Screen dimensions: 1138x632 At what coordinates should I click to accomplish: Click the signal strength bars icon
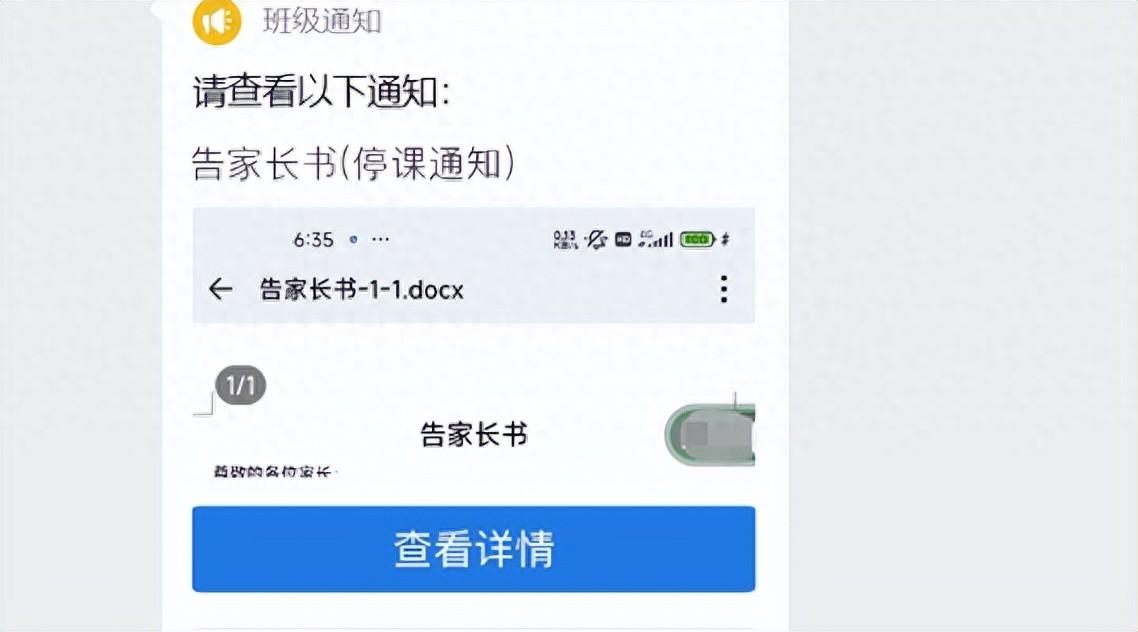click(656, 239)
